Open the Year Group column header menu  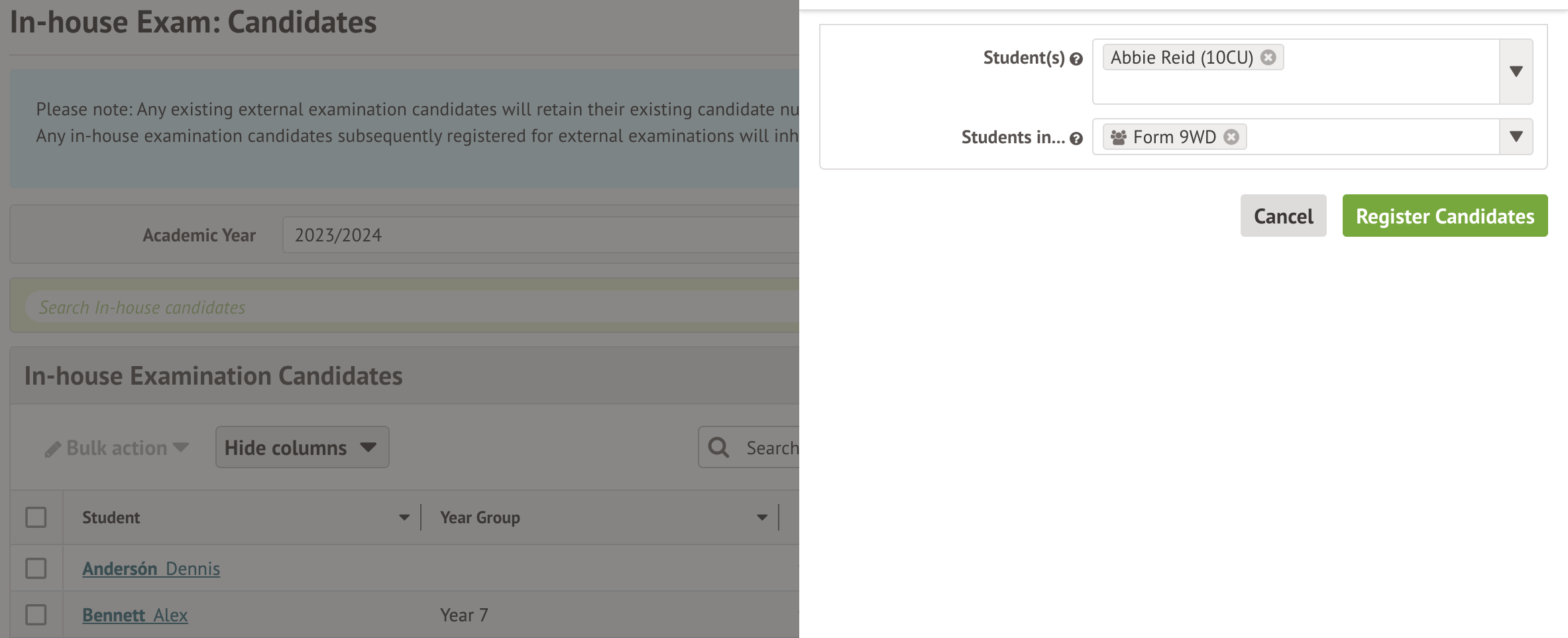coord(761,517)
